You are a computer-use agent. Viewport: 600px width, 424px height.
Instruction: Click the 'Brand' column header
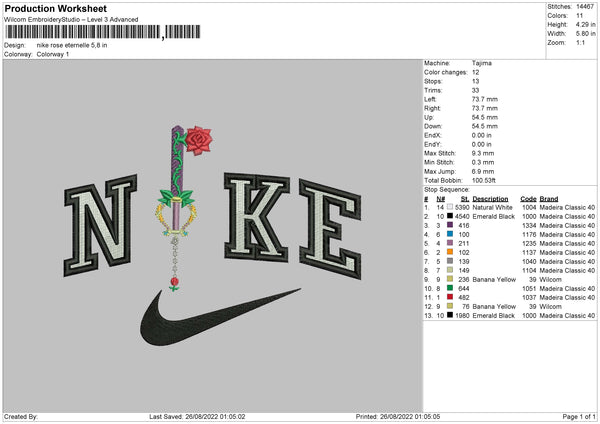(549, 199)
